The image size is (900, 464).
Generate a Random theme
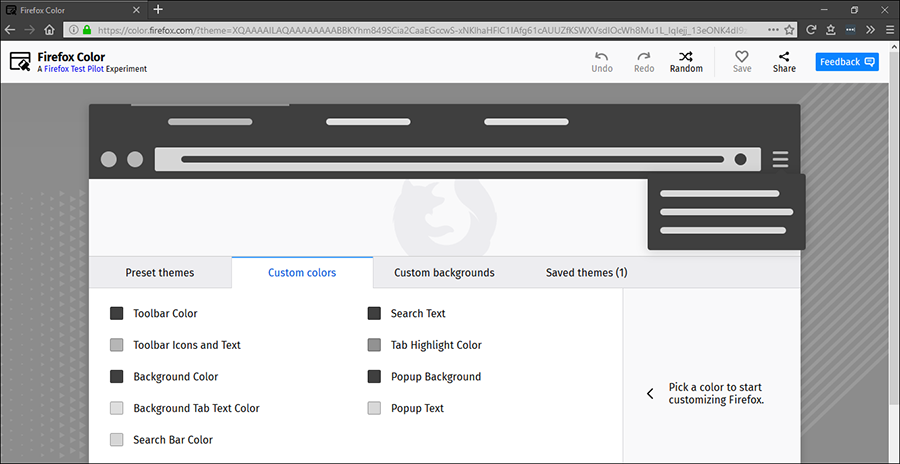[686, 62]
